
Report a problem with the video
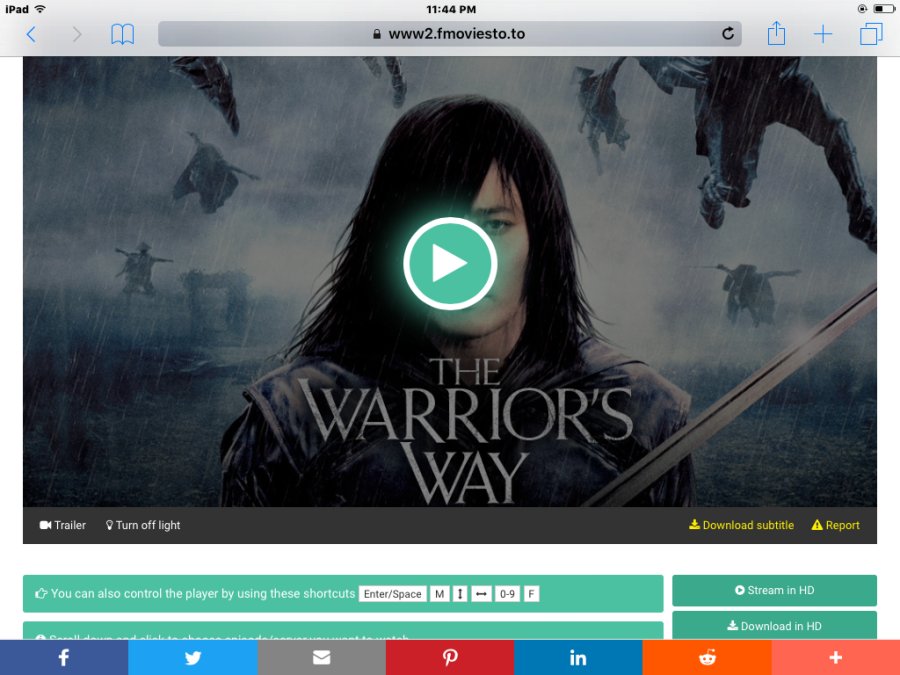tap(836, 525)
